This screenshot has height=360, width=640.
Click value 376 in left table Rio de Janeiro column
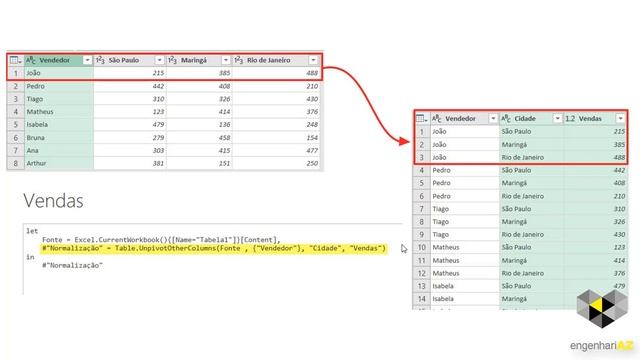point(276,112)
